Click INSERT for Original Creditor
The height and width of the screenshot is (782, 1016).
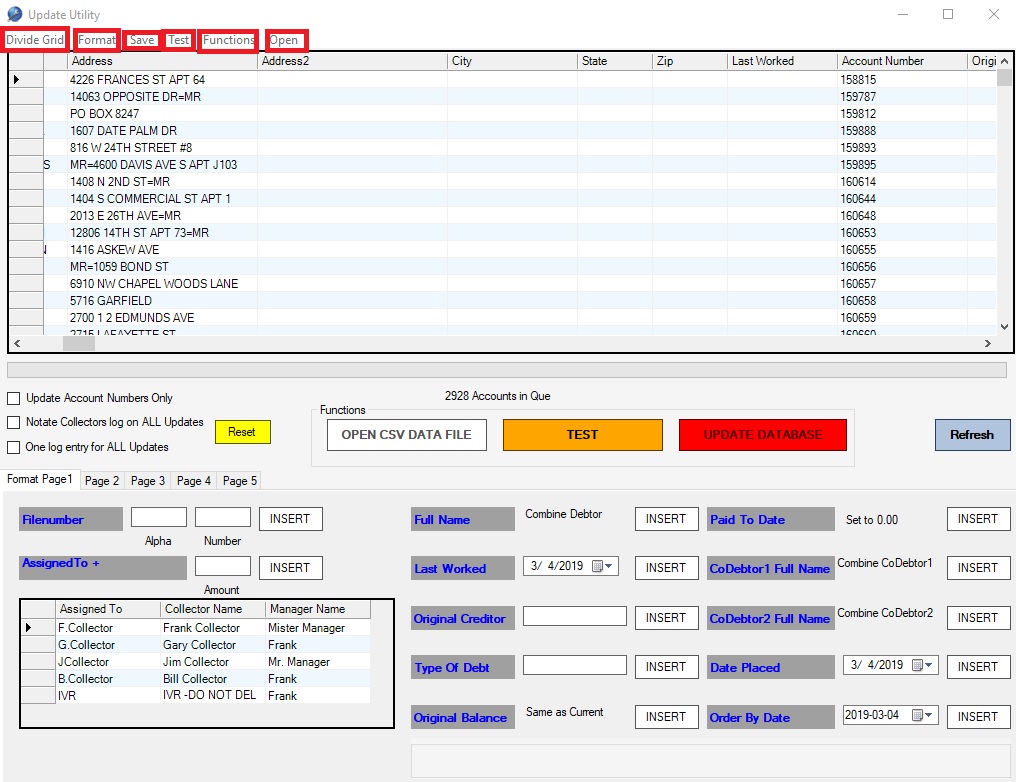coord(666,618)
